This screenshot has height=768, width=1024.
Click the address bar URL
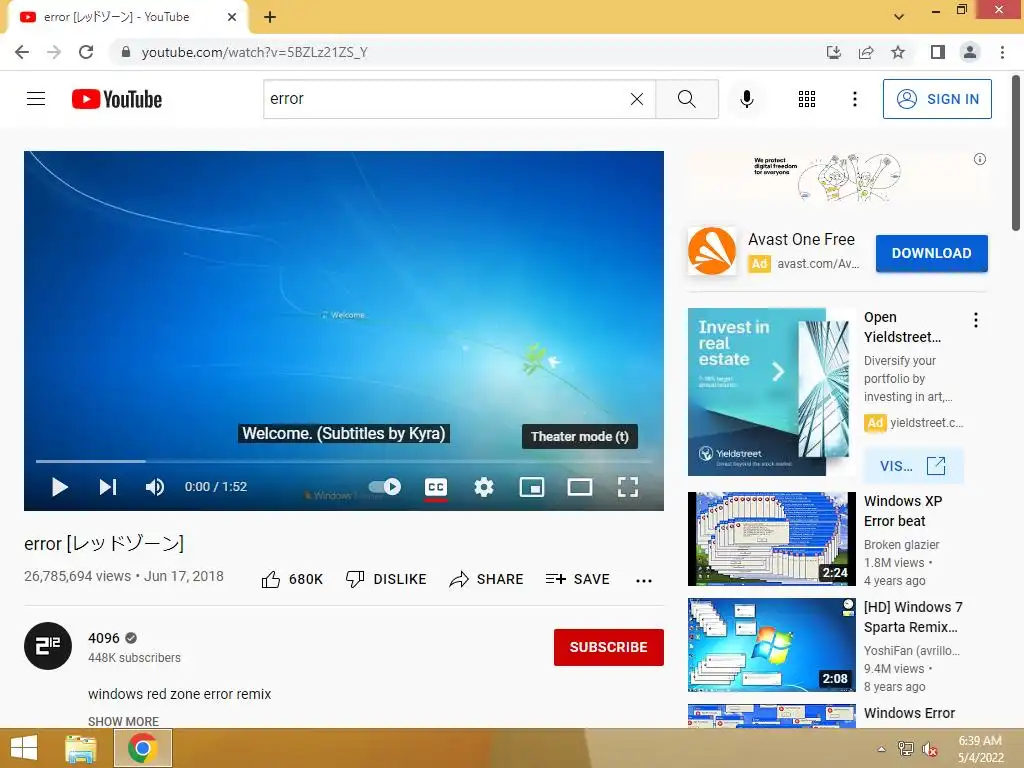pyautogui.click(x=255, y=52)
